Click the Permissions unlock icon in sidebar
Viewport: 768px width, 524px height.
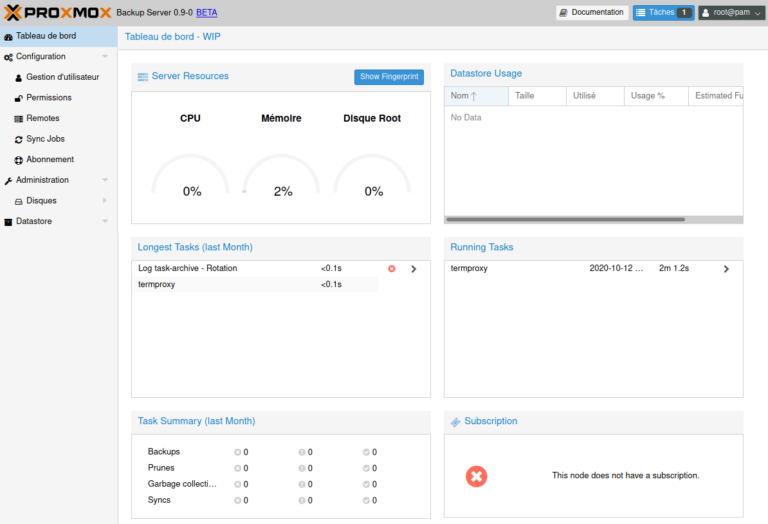pyautogui.click(x=18, y=98)
